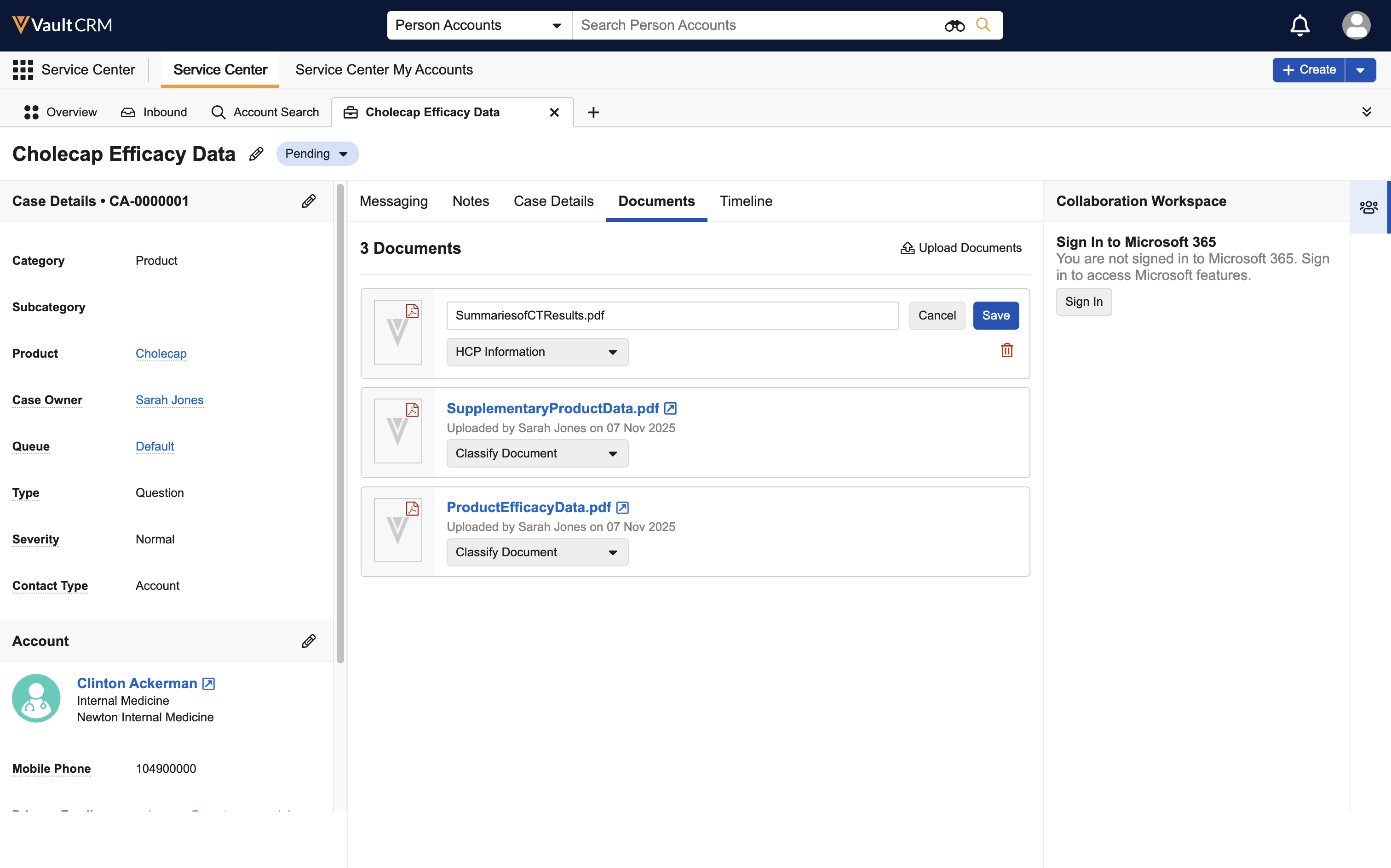Open external link icon next to SupplementaryProductData.pdf
The image size is (1391, 868).
[x=670, y=408]
